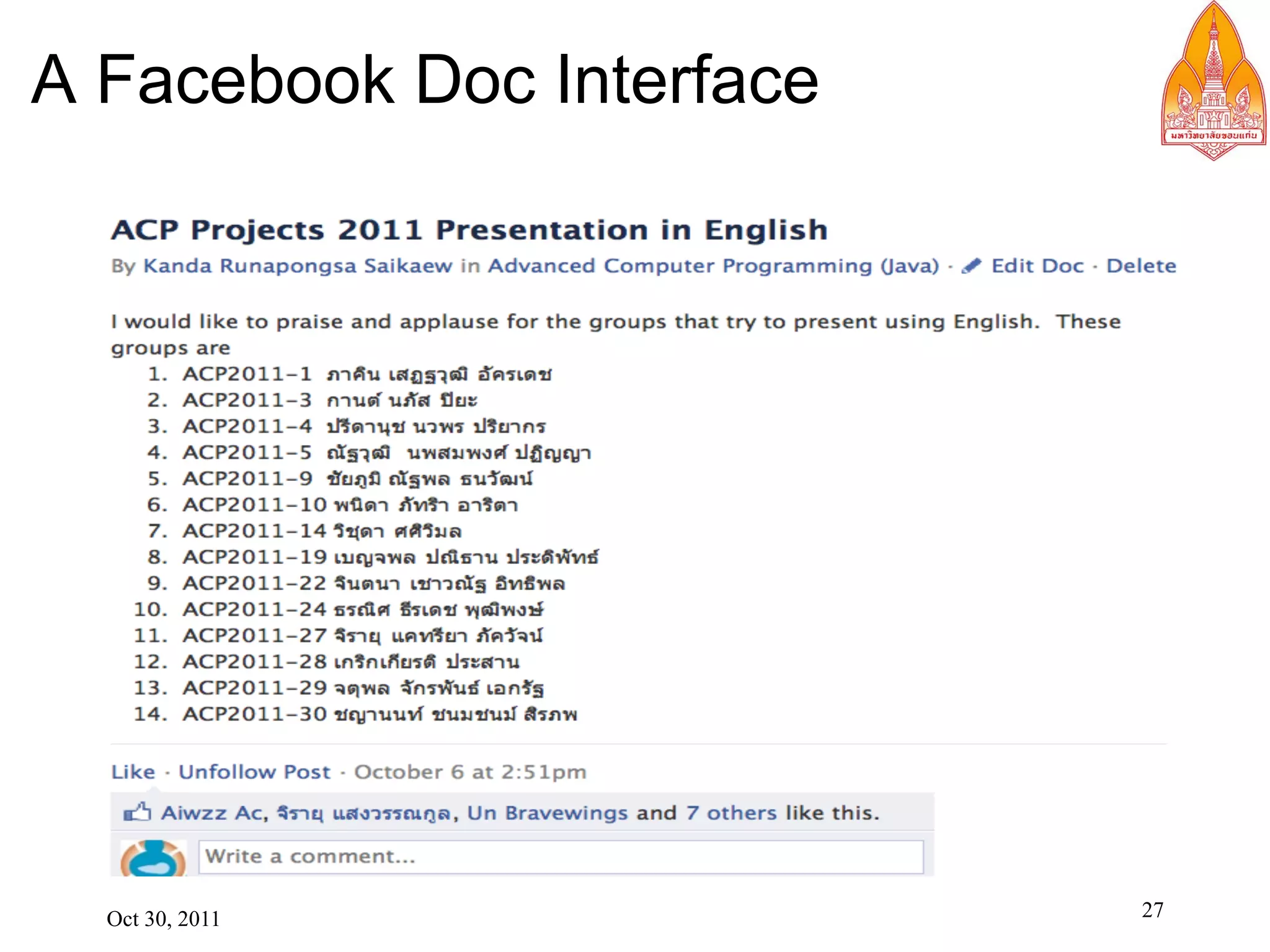Screen dimensions: 1270x952
Task: Click the list row ACP2011-14
Action: [x=304, y=531]
